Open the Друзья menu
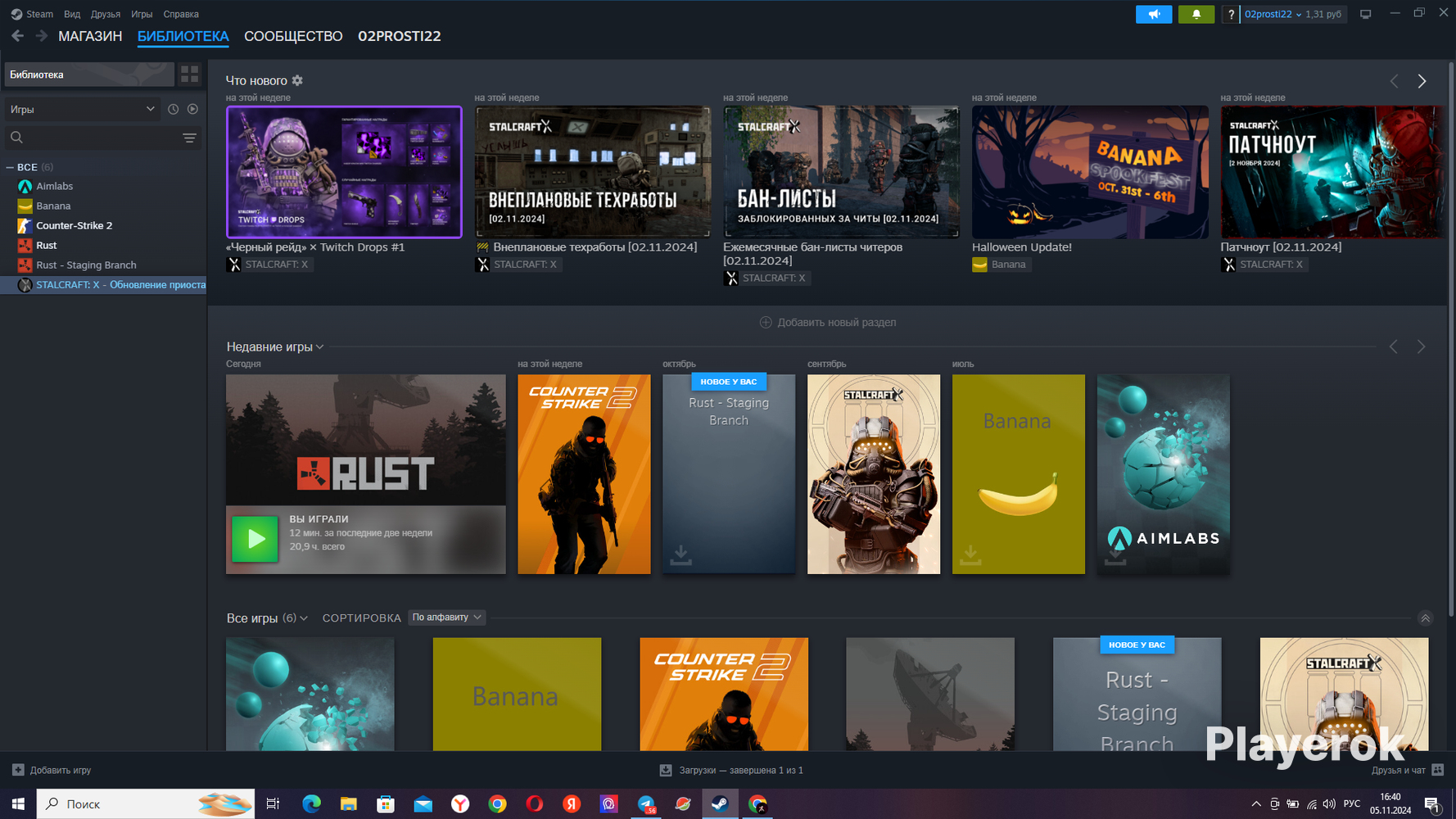The width and height of the screenshot is (1456, 819). click(x=106, y=14)
